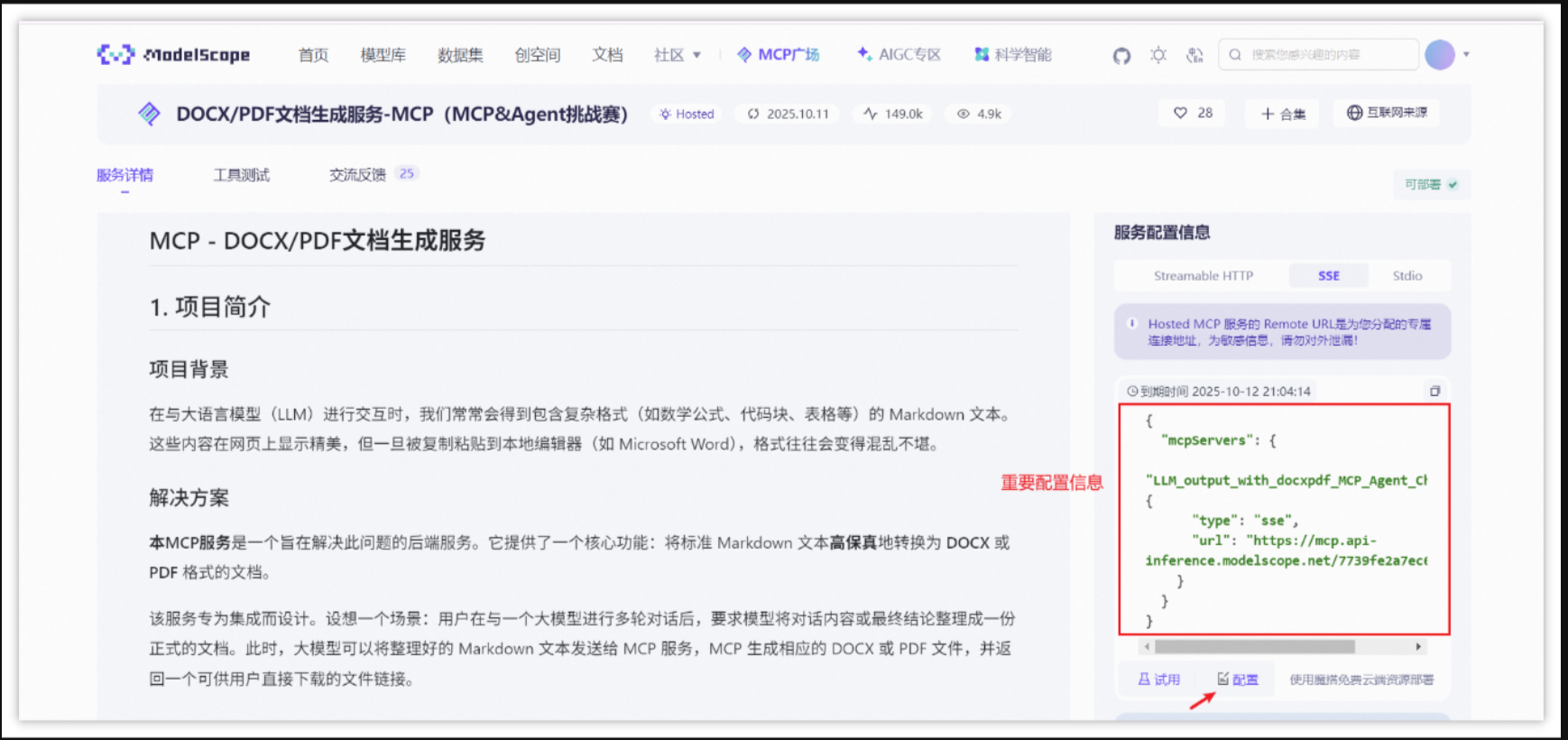Open the user avatar profile
This screenshot has width=1568, height=740.
(1440, 54)
